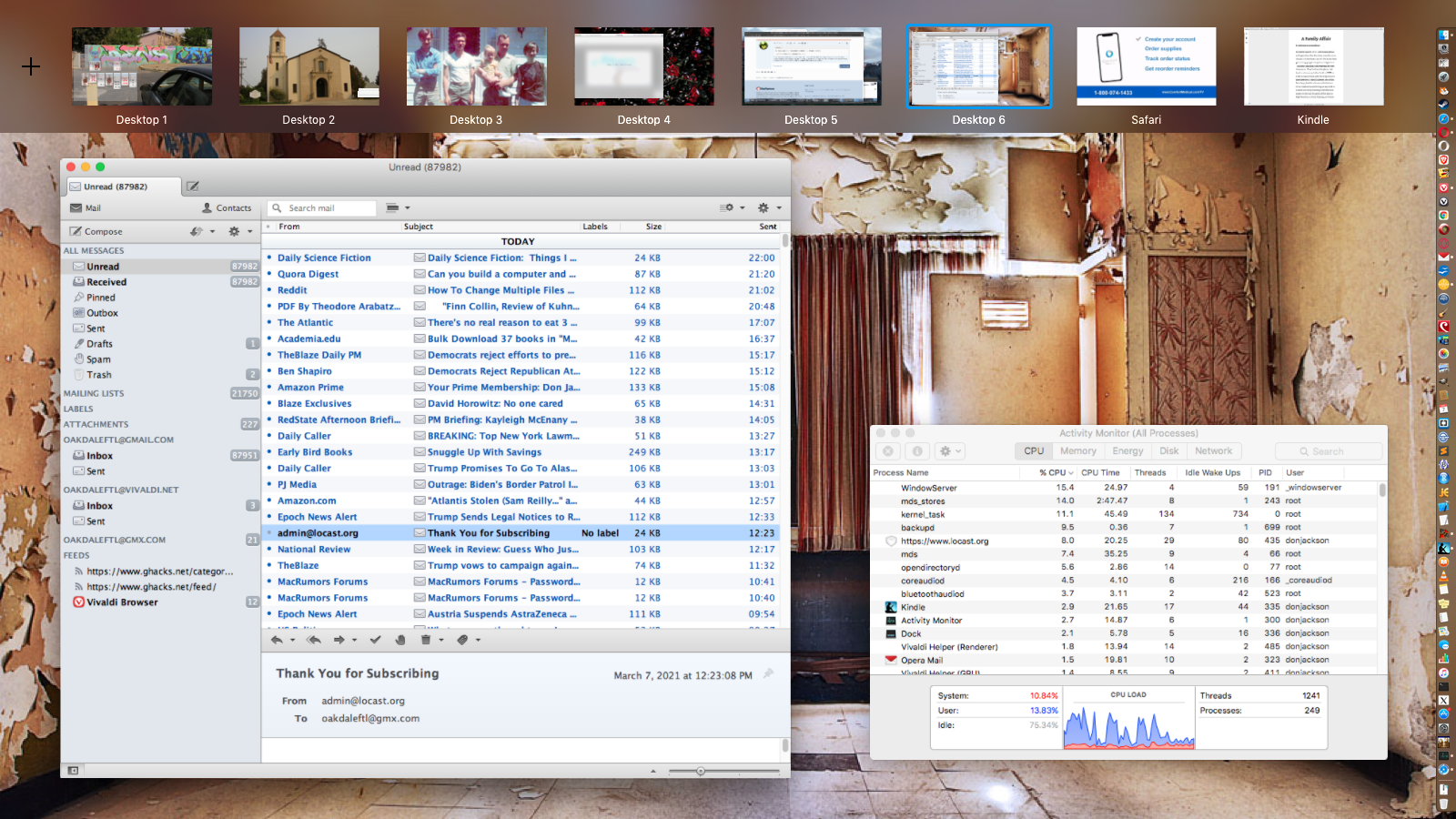Image resolution: width=1456 pixels, height=819 pixels.
Task: Click the Reply arrow icon
Action: 277,640
